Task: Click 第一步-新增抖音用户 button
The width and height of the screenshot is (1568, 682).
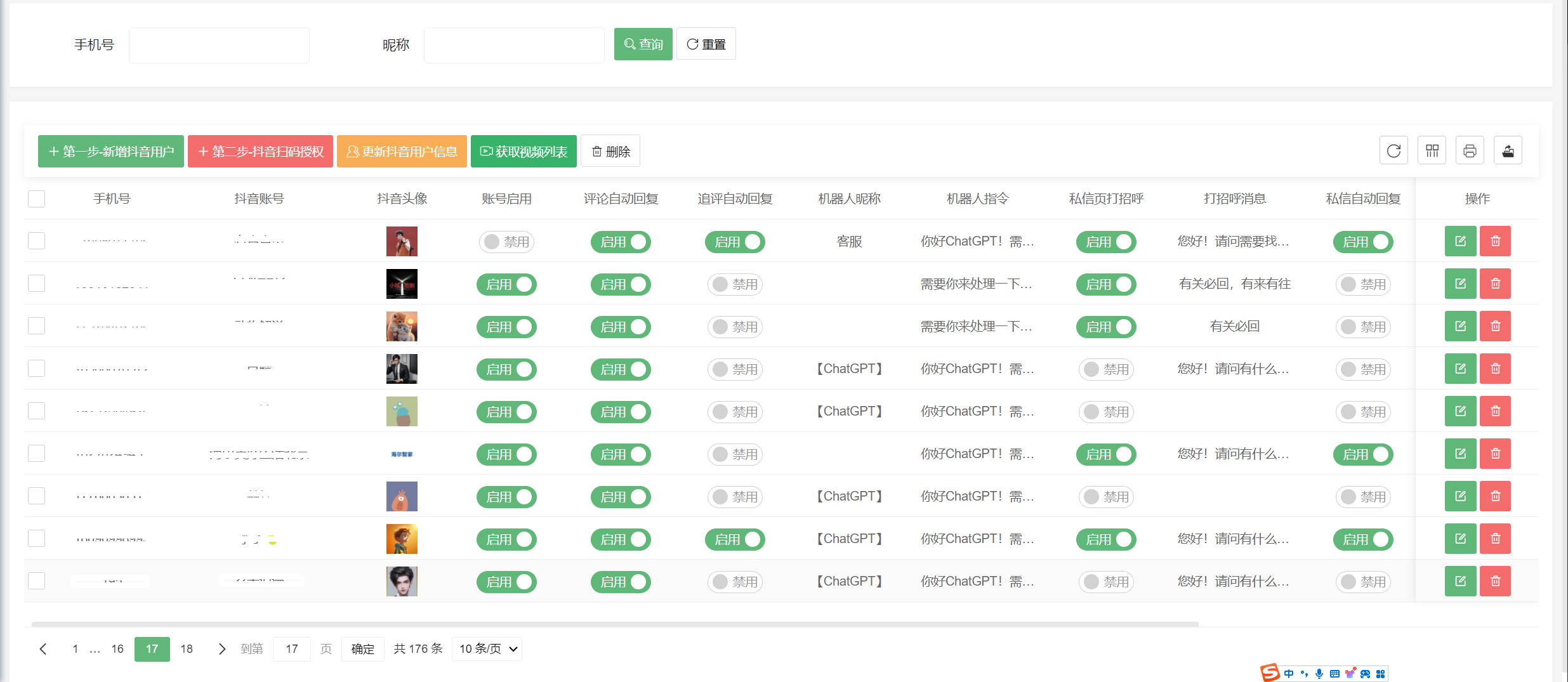Action: 111,151
